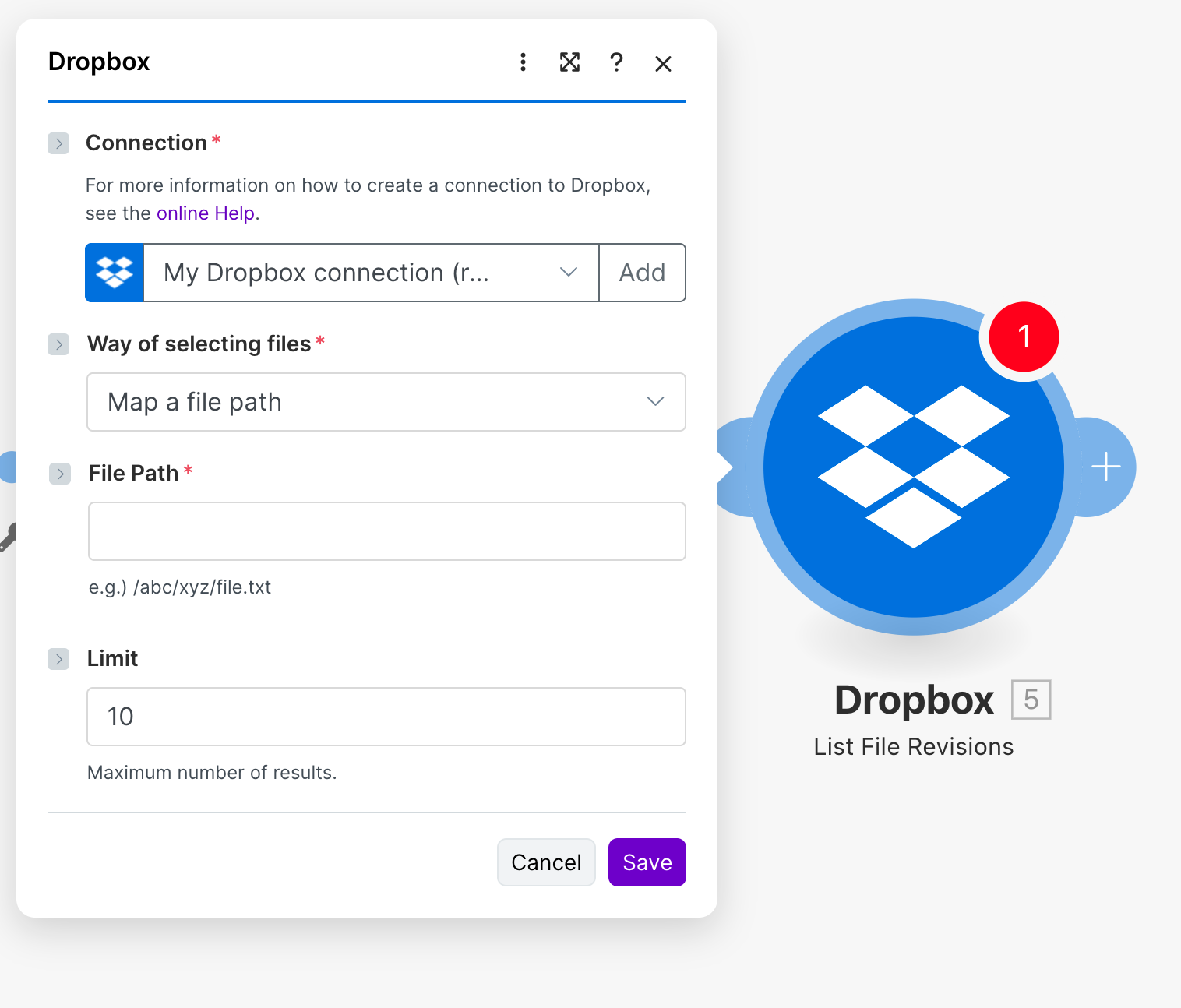The image size is (1181, 1008).
Task: Toggle the File Path map switch
Action: point(60,474)
